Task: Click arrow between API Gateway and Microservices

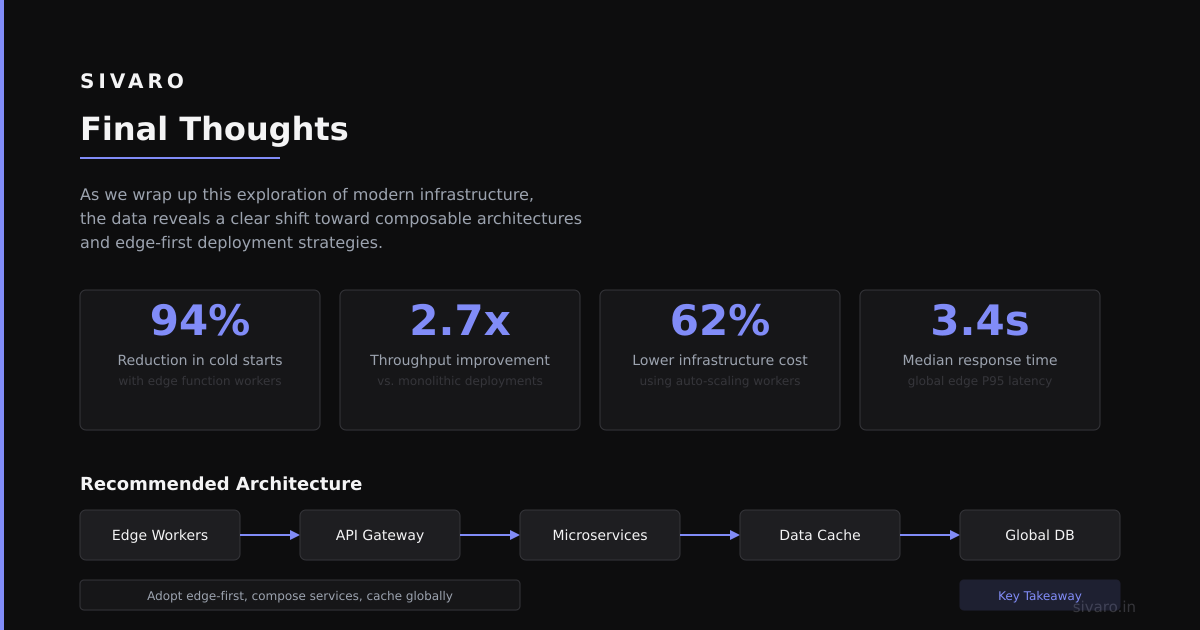Action: (490, 535)
